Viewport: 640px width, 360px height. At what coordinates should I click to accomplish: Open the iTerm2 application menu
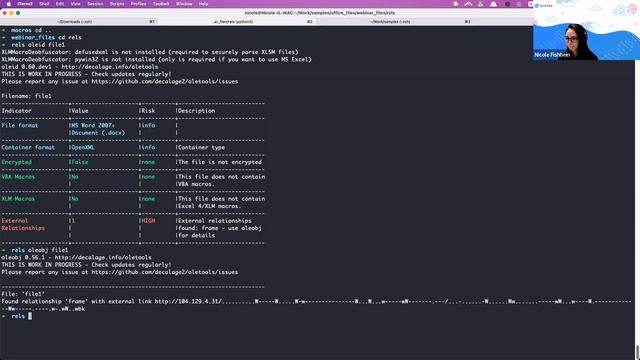(25, 4)
